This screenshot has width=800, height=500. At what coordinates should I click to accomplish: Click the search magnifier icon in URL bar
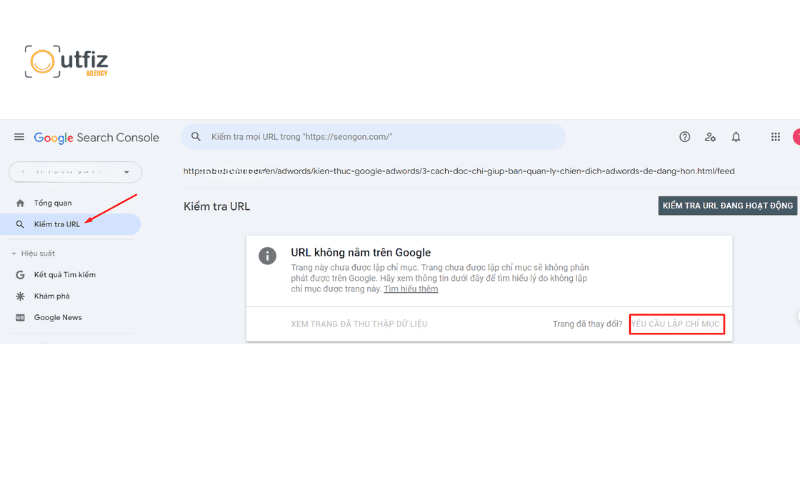tap(196, 137)
